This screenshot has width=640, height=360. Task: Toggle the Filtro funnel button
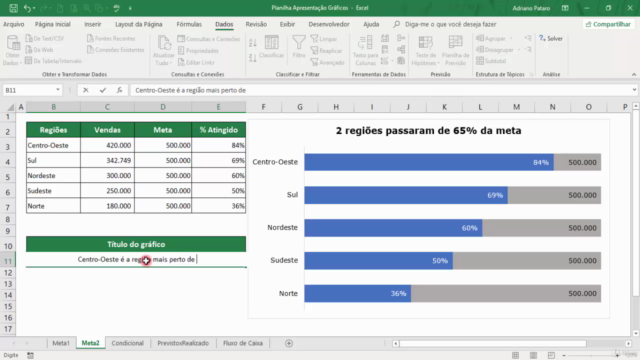pos(299,47)
